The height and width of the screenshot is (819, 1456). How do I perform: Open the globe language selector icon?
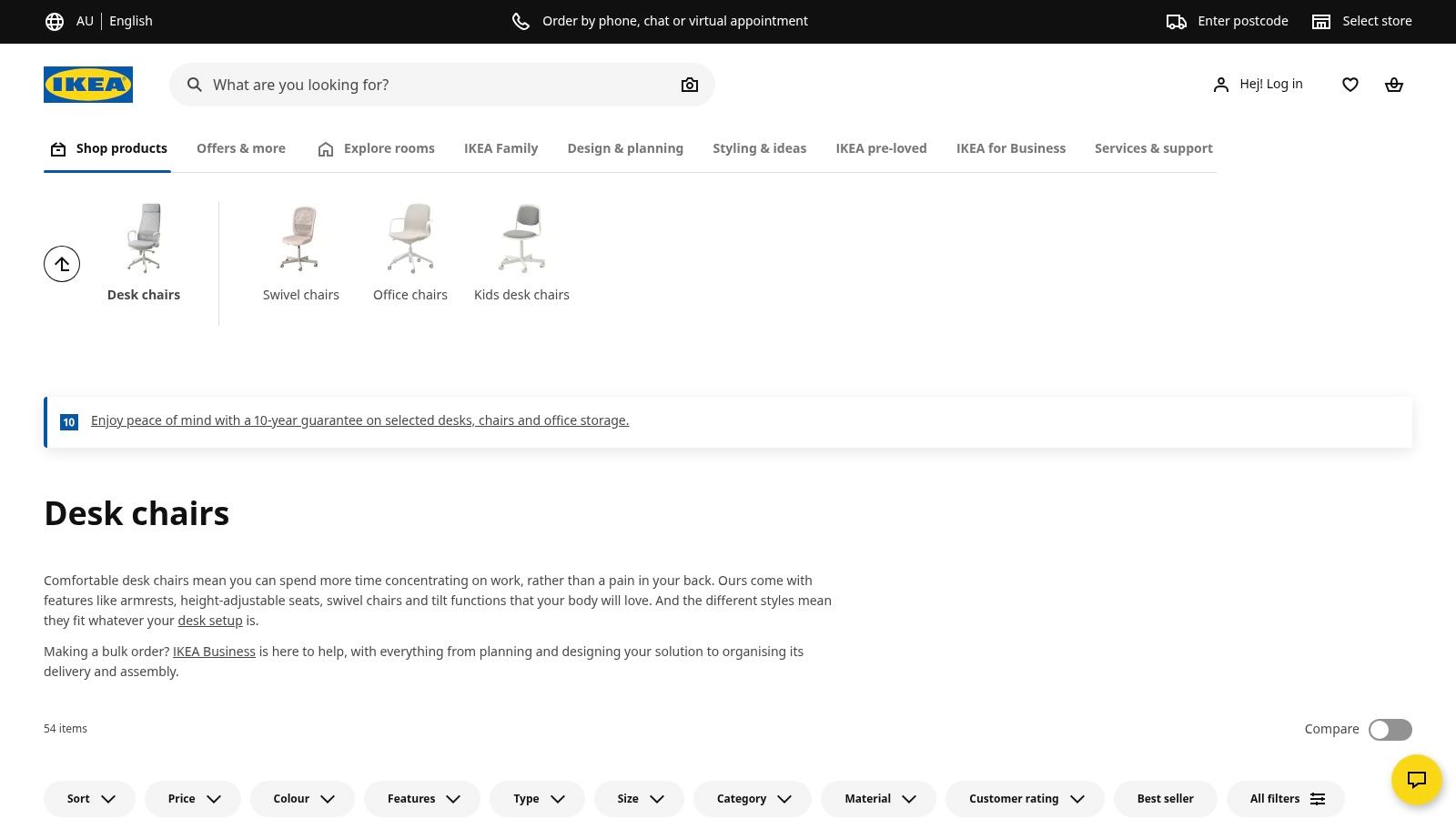pos(55,21)
